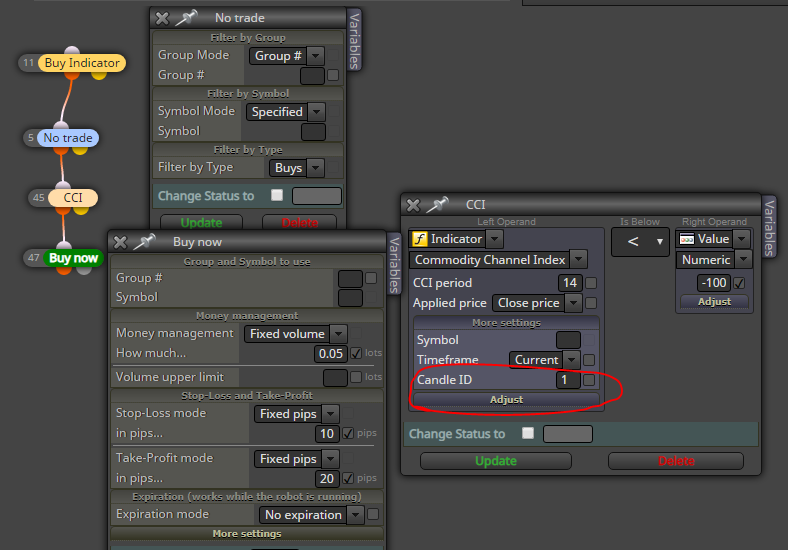
Task: Click the Indicator function icon in Left Operand
Action: coord(420,239)
